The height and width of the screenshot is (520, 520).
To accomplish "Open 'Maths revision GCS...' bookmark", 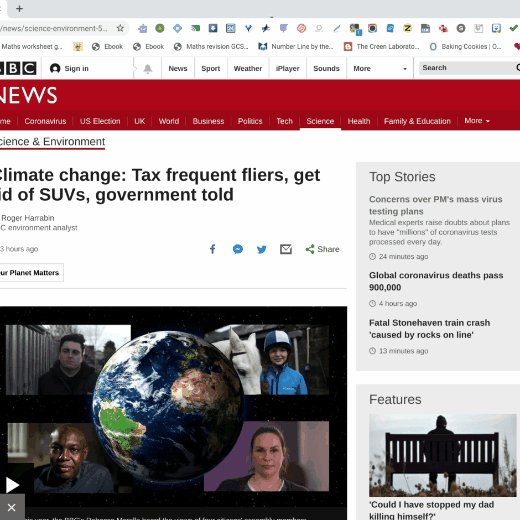I will [x=211, y=47].
